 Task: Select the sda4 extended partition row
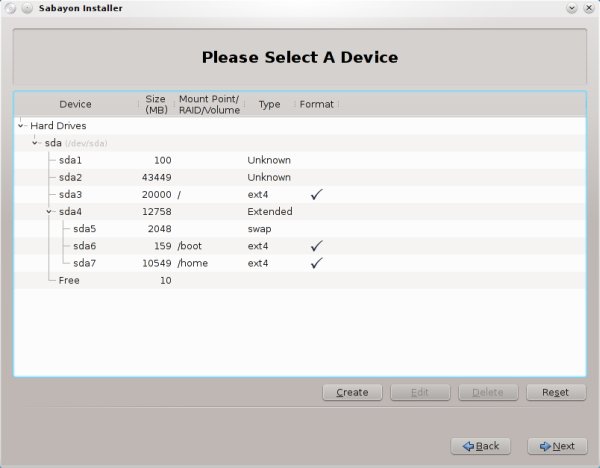click(x=300, y=211)
